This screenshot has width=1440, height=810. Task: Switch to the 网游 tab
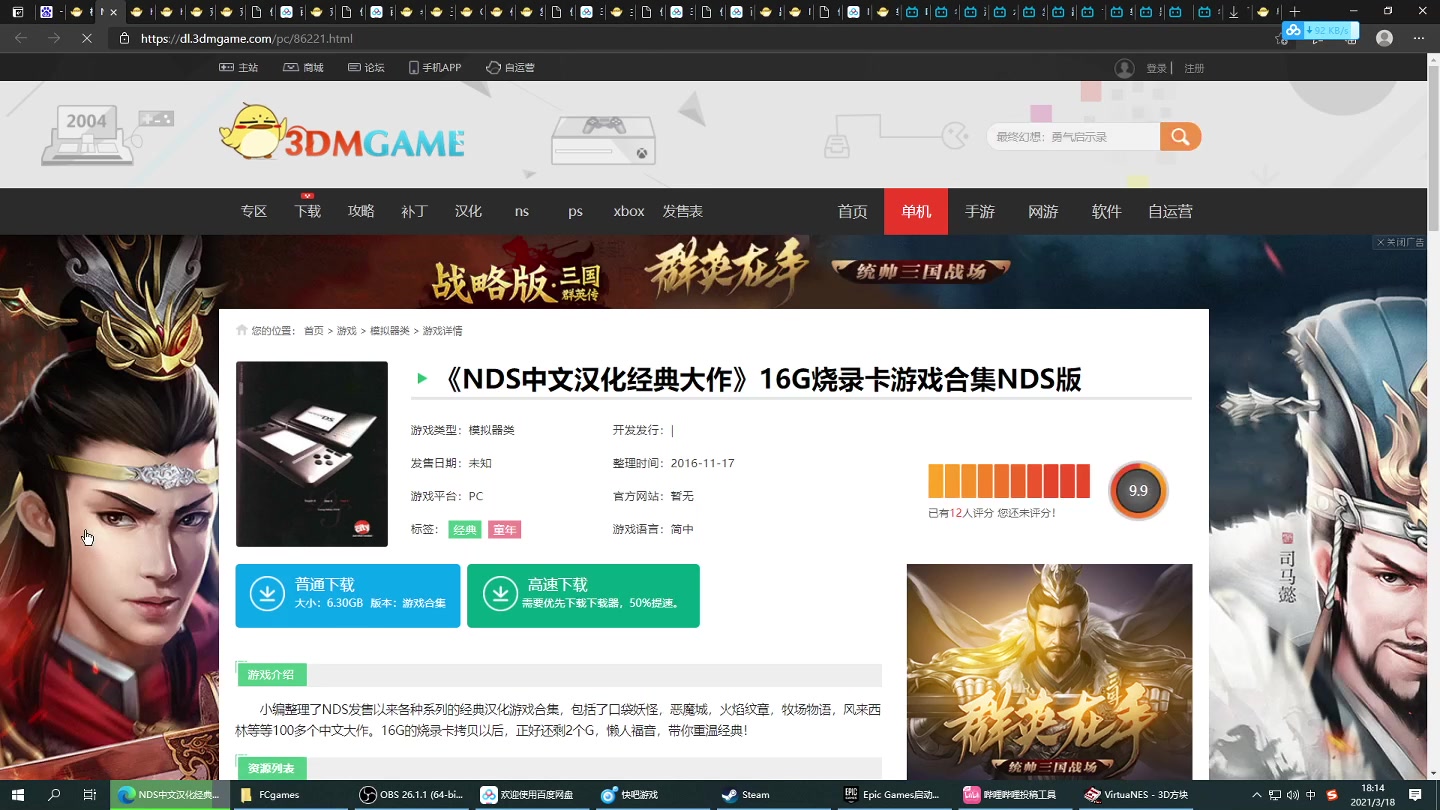click(1043, 211)
